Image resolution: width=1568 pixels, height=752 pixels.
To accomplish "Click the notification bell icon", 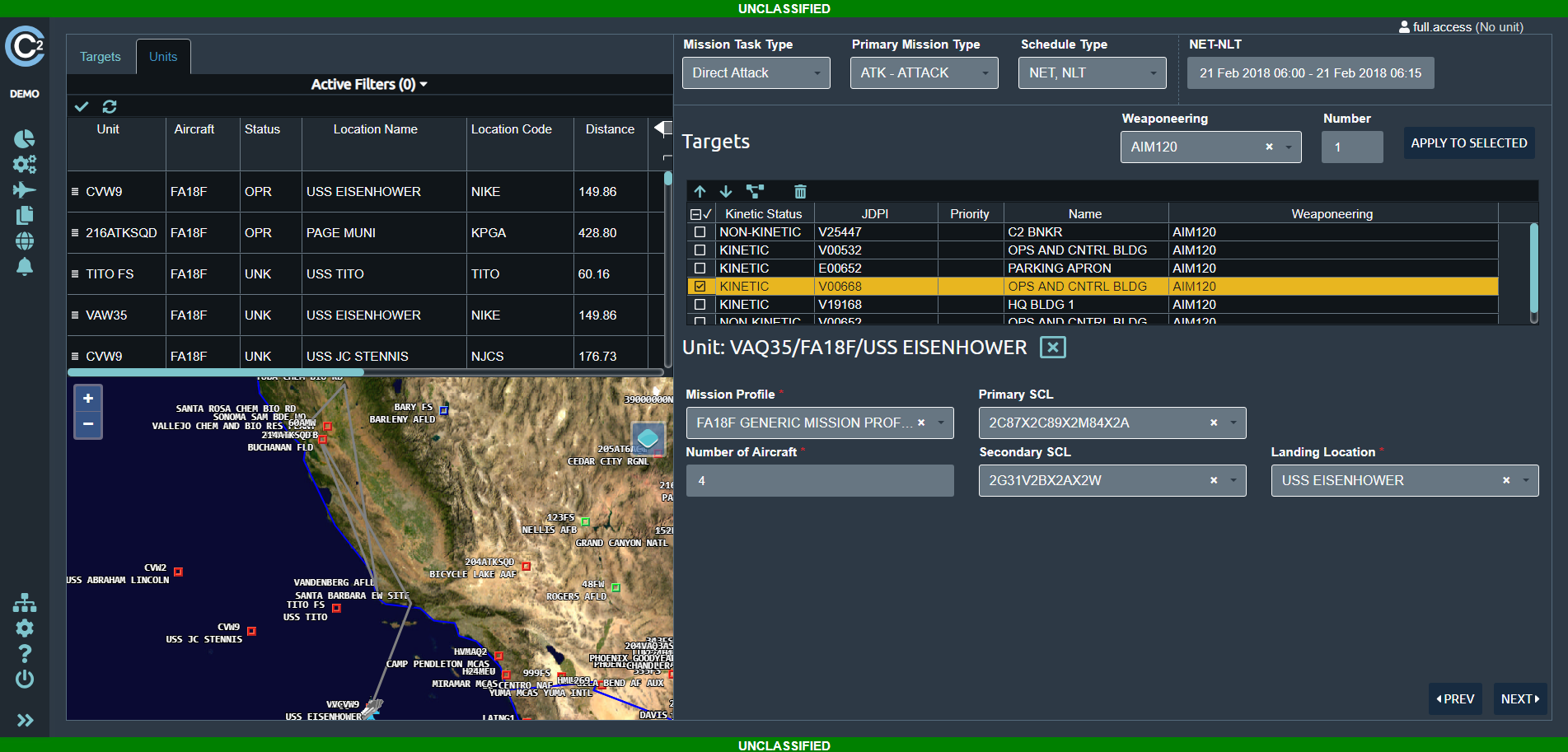I will click(25, 267).
